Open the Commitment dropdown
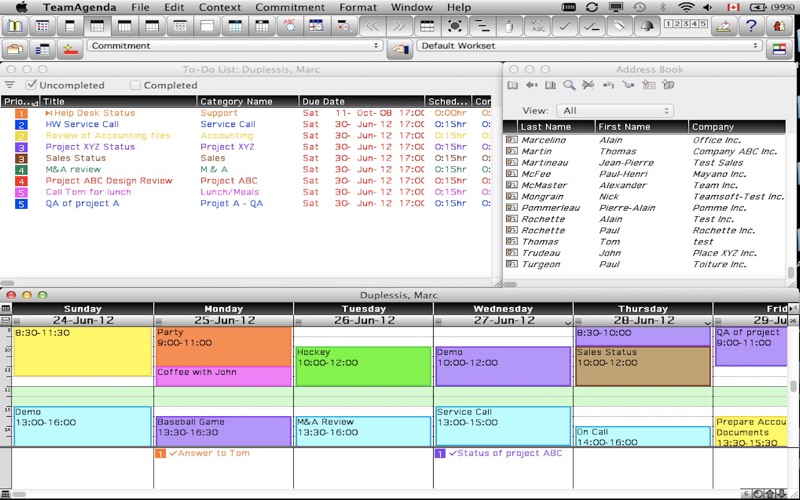 point(235,45)
